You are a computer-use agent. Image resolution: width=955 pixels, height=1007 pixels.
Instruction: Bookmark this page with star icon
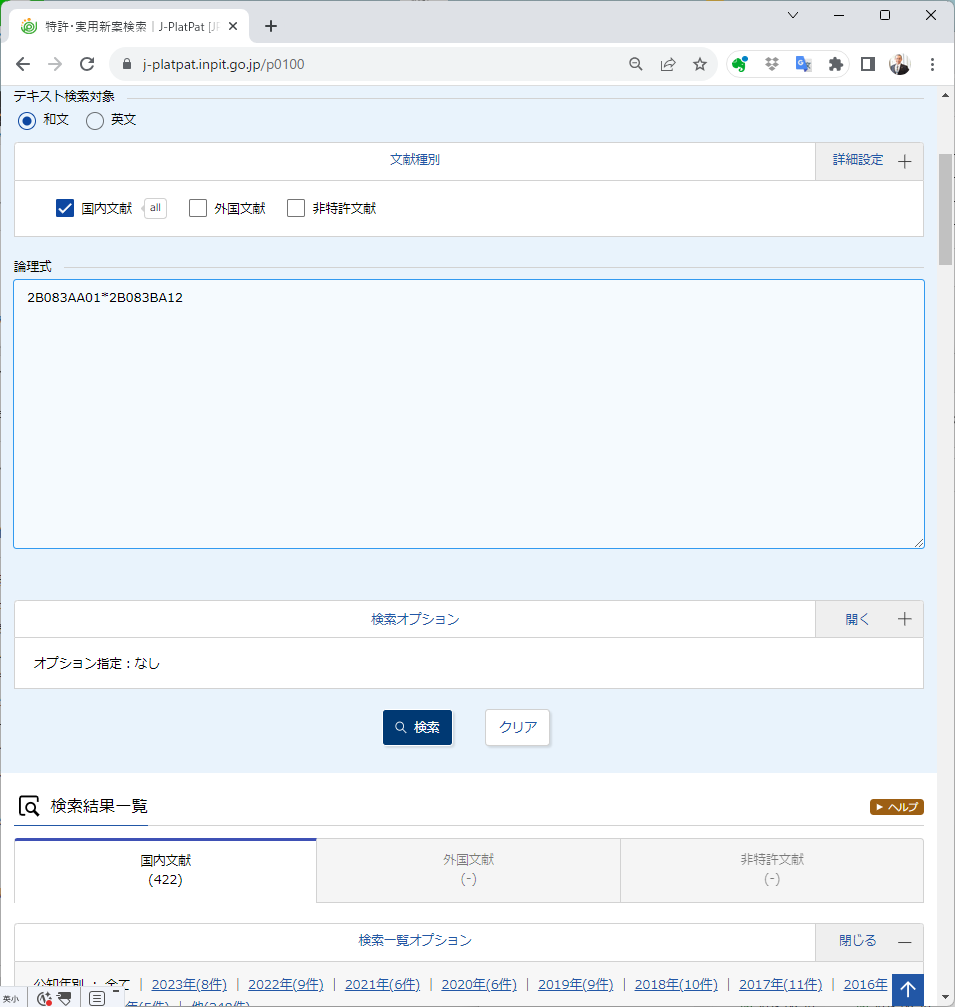[700, 64]
